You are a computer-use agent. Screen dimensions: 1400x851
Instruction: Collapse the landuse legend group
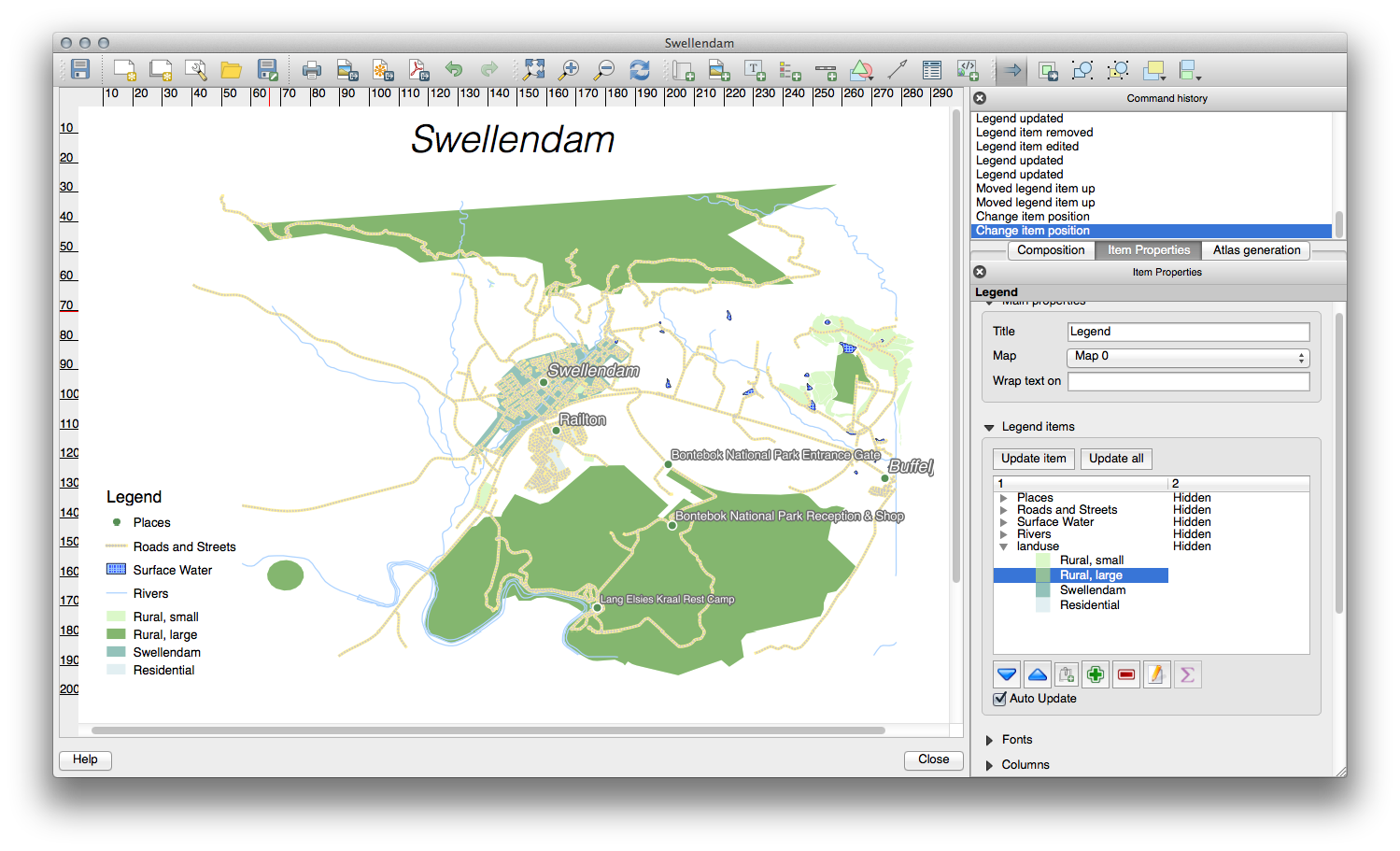pyautogui.click(x=1004, y=546)
